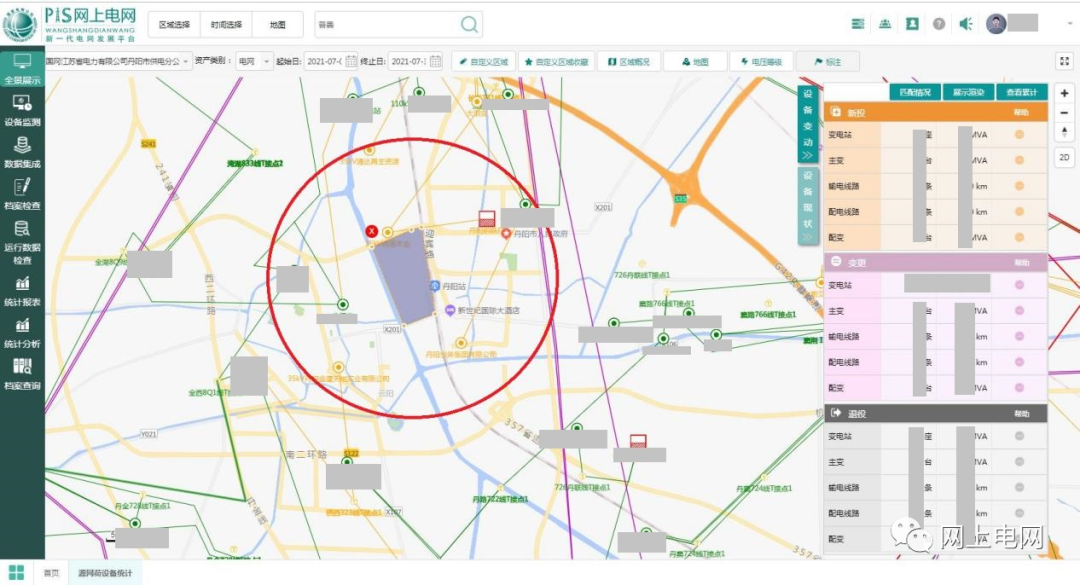The height and width of the screenshot is (585, 1080).
Task: Click into the top search input field
Action: [x=388, y=25]
